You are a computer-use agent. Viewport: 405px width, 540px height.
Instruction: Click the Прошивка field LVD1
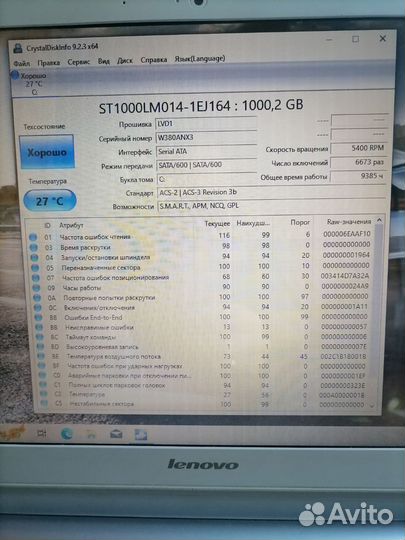click(206, 124)
